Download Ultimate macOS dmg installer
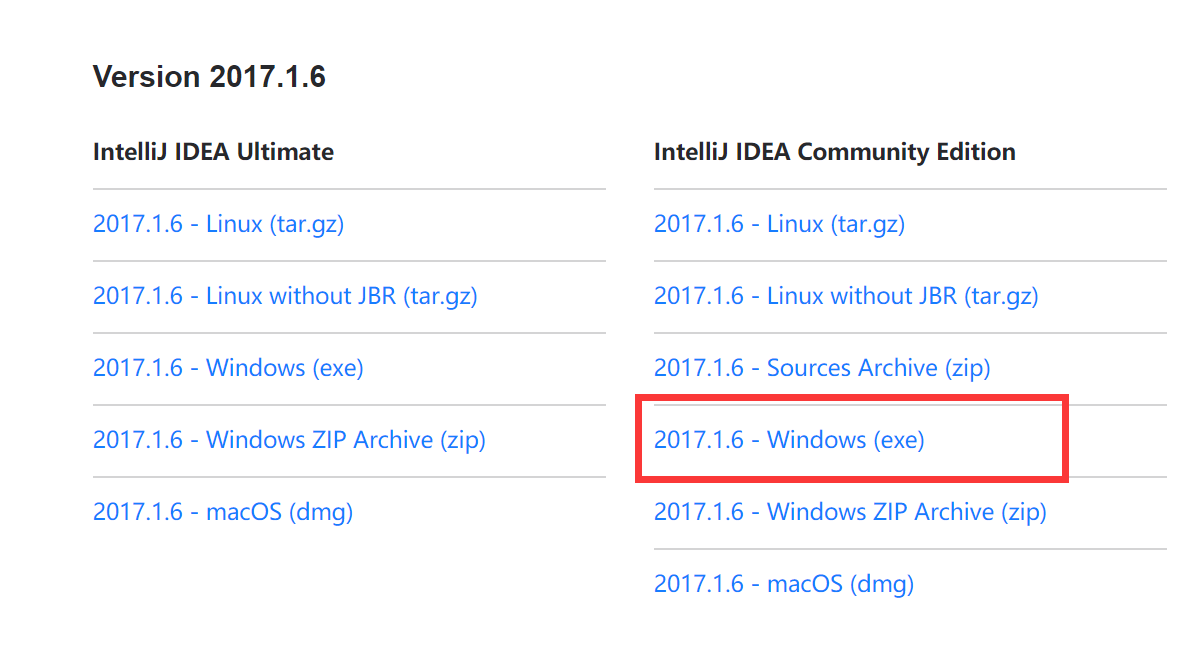Image resolution: width=1201 pixels, height=657 pixels. 223,512
